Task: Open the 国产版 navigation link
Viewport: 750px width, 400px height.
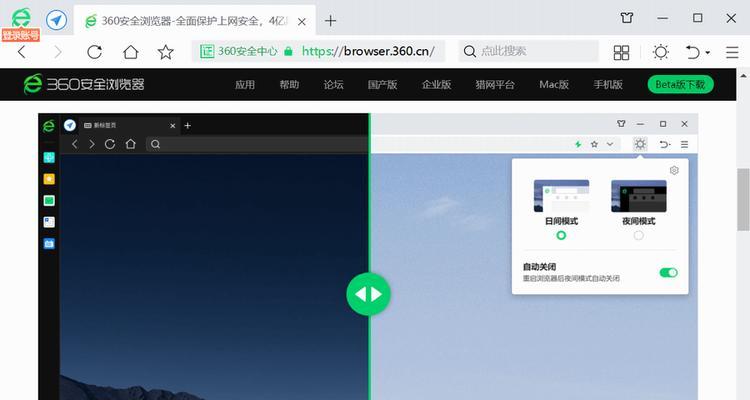Action: coord(383,85)
